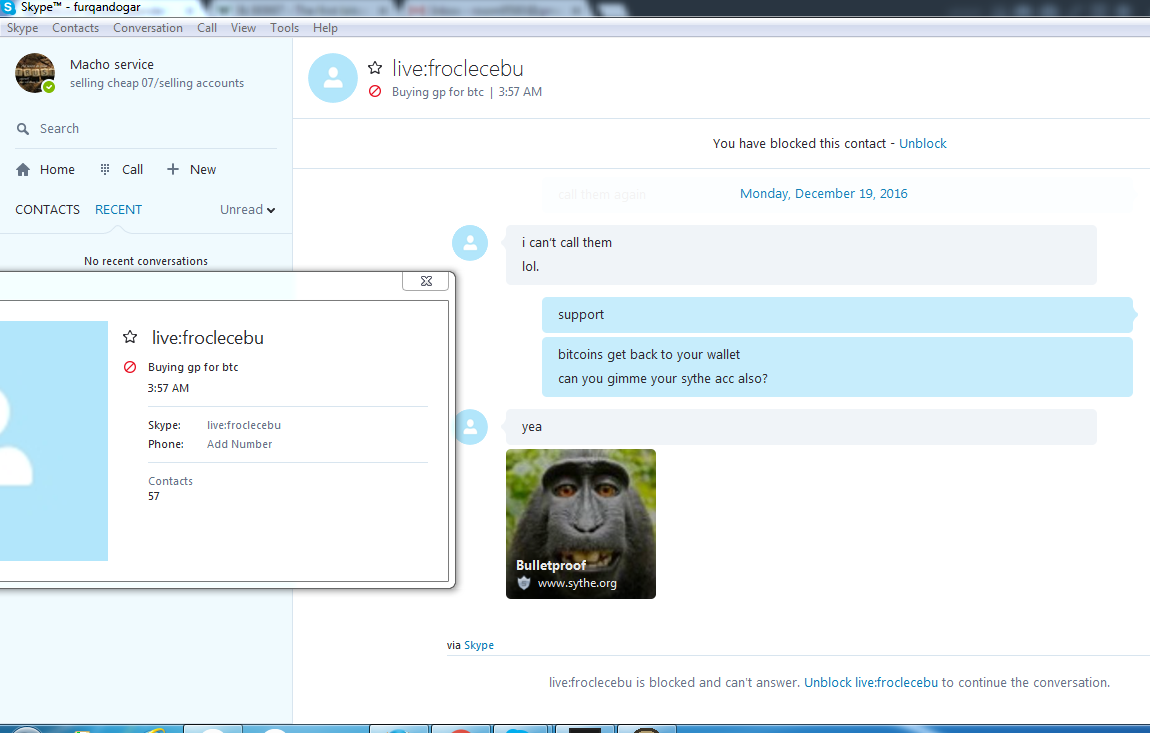This screenshot has width=1150, height=733.
Task: Switch to the RECENT tab
Action: point(118,210)
